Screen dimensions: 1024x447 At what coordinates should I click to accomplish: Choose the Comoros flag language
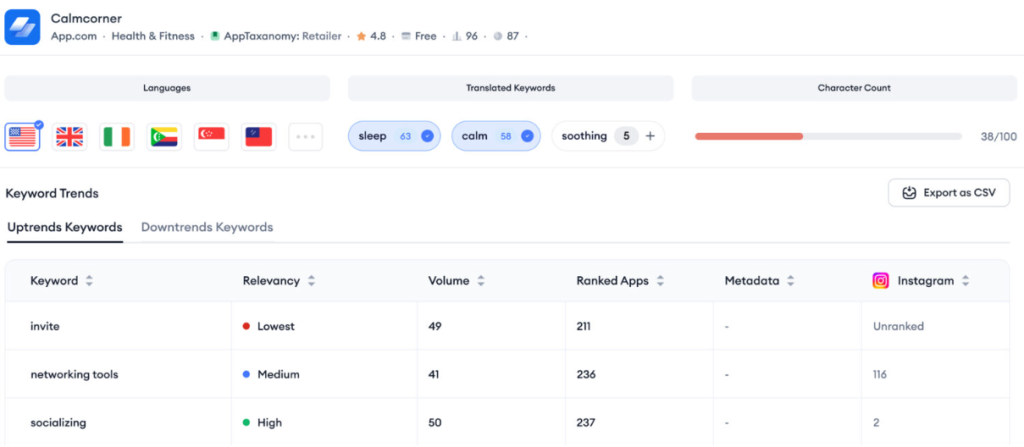[x=164, y=136]
